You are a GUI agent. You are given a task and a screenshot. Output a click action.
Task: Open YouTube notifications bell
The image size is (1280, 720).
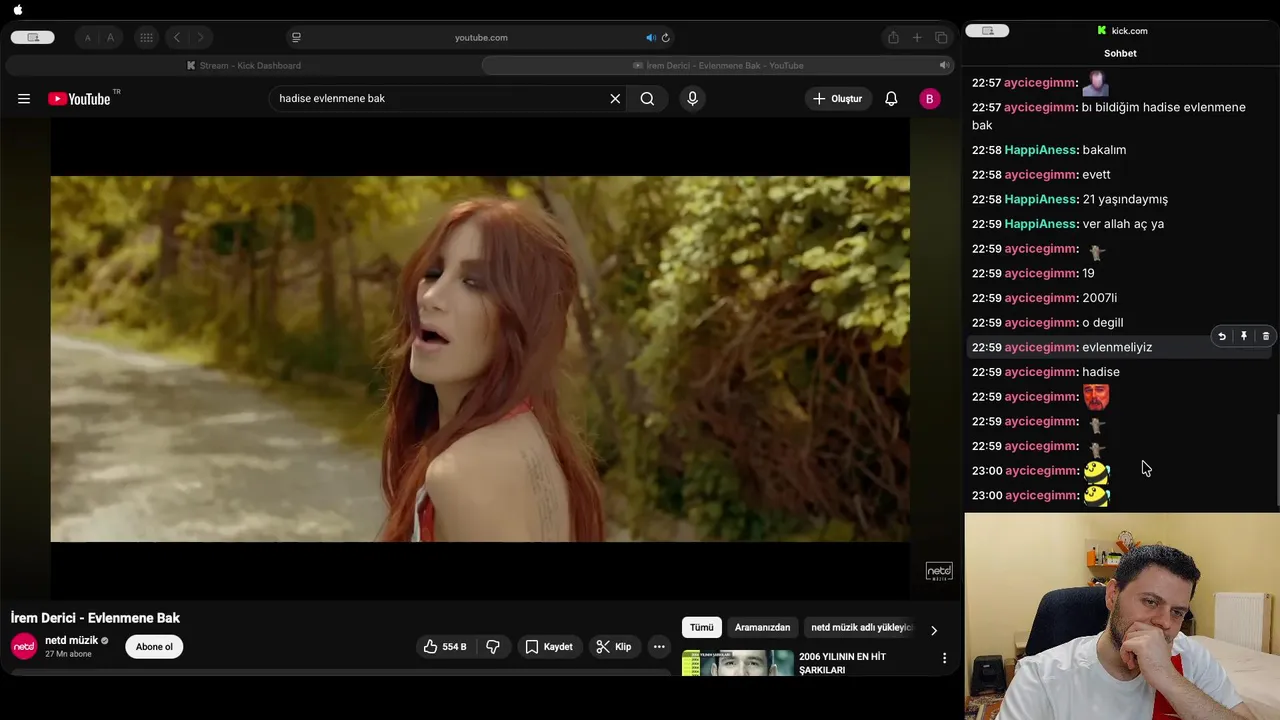(x=891, y=99)
